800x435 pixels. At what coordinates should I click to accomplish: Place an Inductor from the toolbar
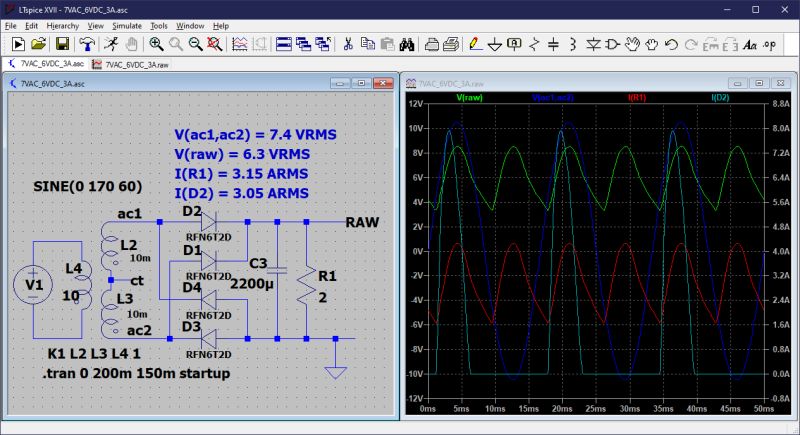[x=572, y=45]
